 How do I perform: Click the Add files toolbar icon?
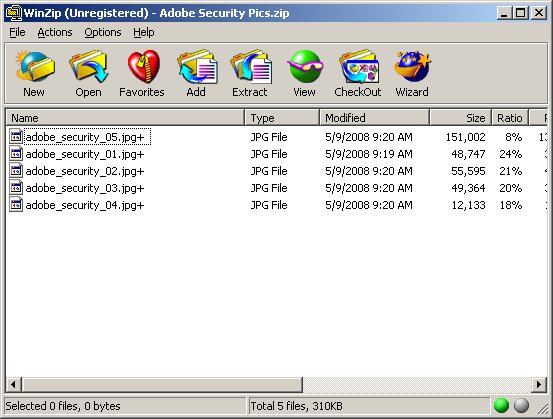pos(197,66)
